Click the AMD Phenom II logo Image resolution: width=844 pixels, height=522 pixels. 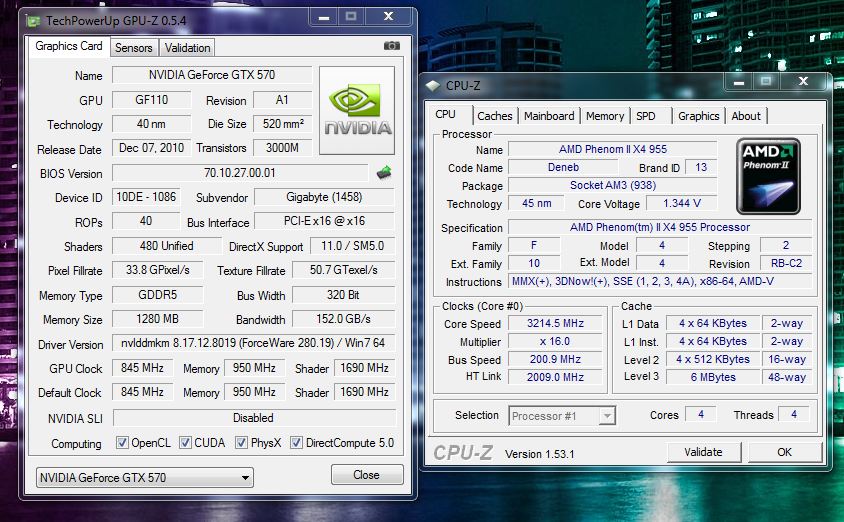768,176
